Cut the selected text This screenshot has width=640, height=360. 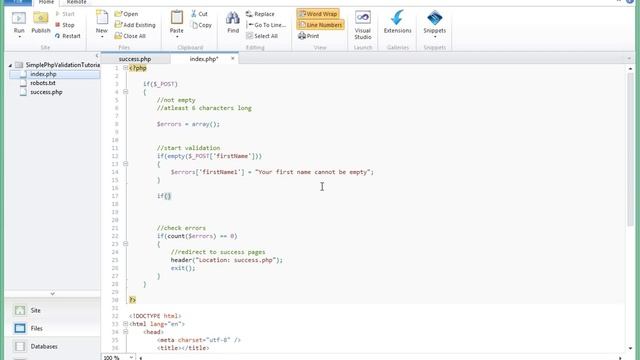click(199, 14)
